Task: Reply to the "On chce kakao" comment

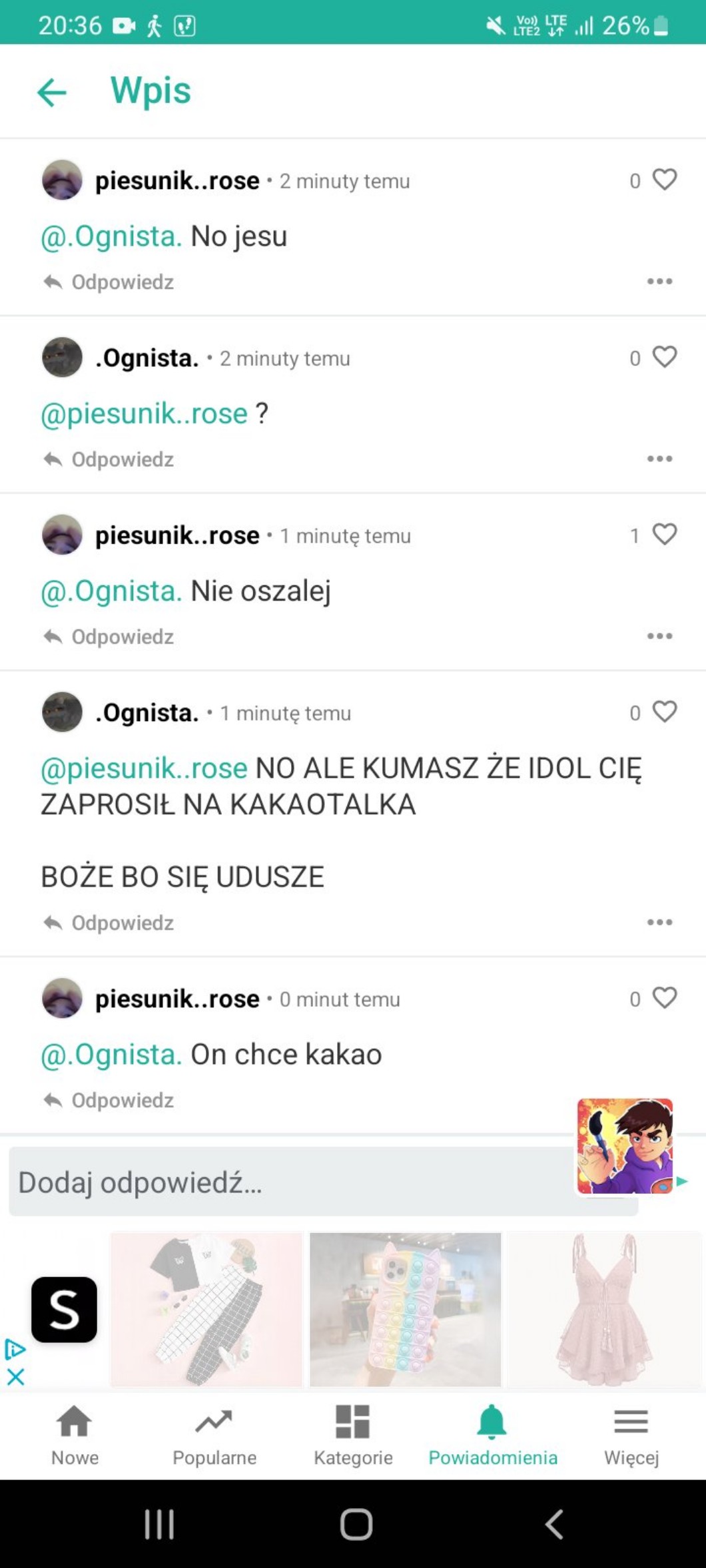Action: click(109, 1101)
